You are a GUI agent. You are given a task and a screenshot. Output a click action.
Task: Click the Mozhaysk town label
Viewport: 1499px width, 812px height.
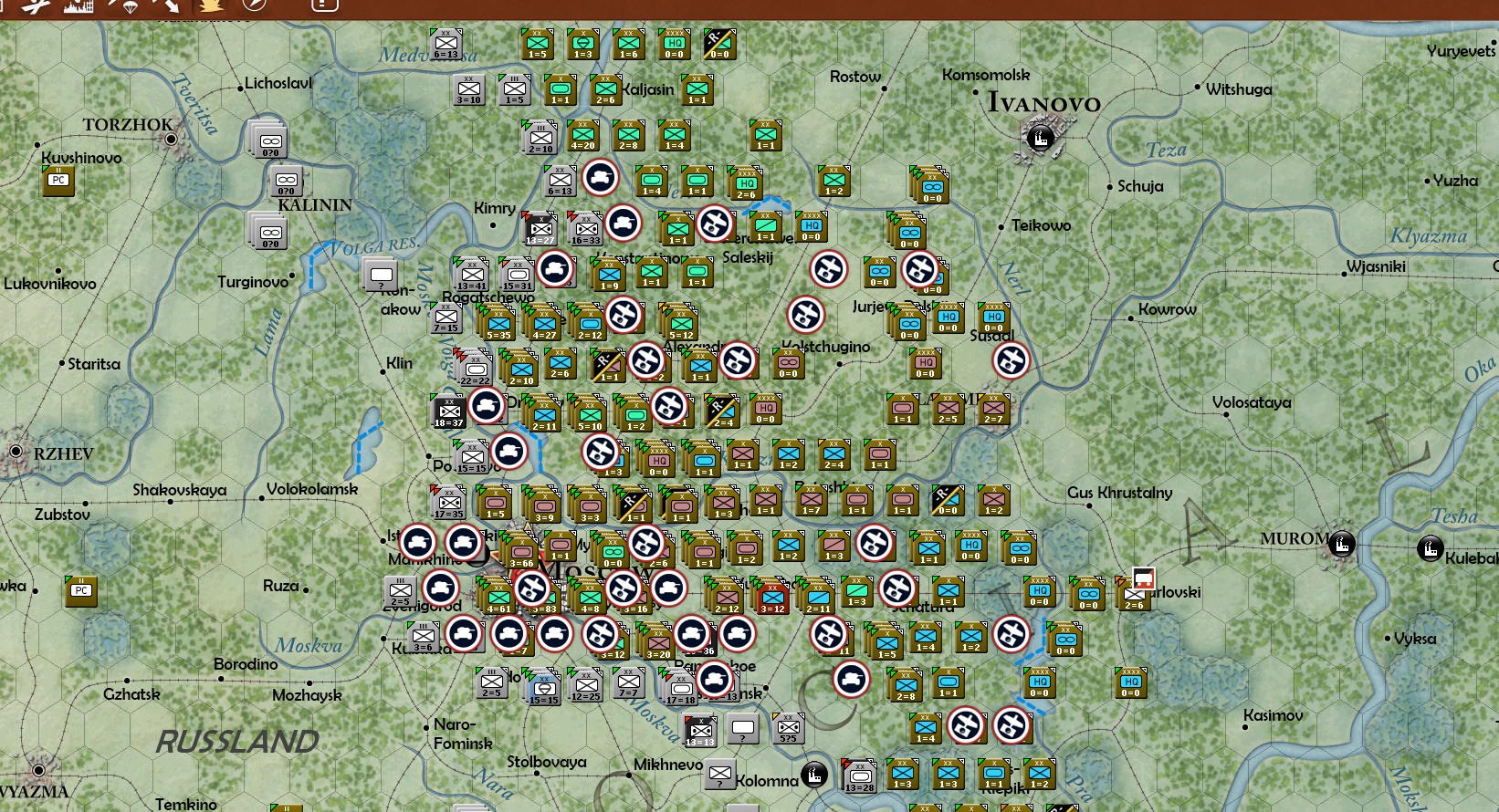coord(307,695)
